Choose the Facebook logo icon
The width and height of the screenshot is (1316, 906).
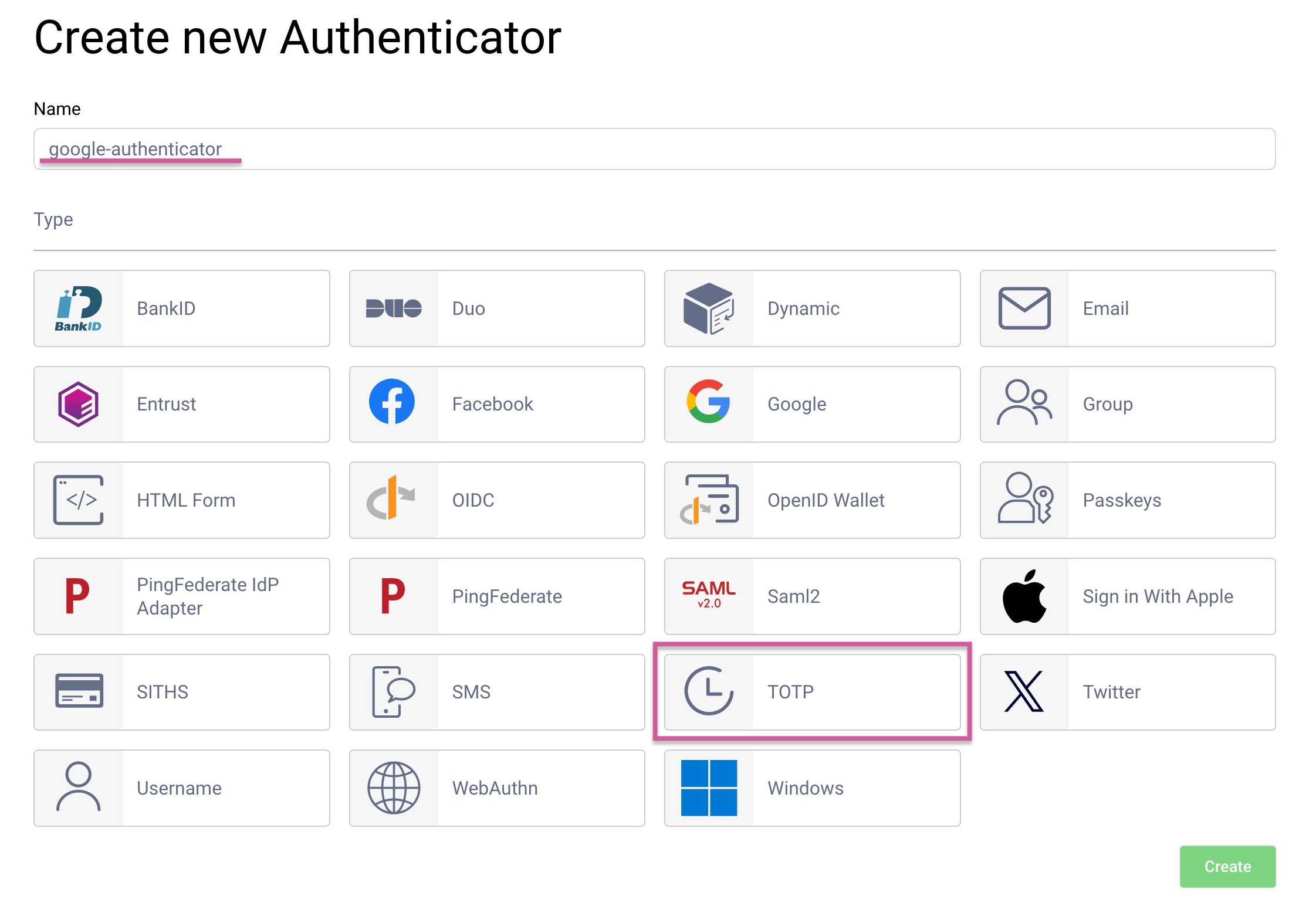click(392, 402)
